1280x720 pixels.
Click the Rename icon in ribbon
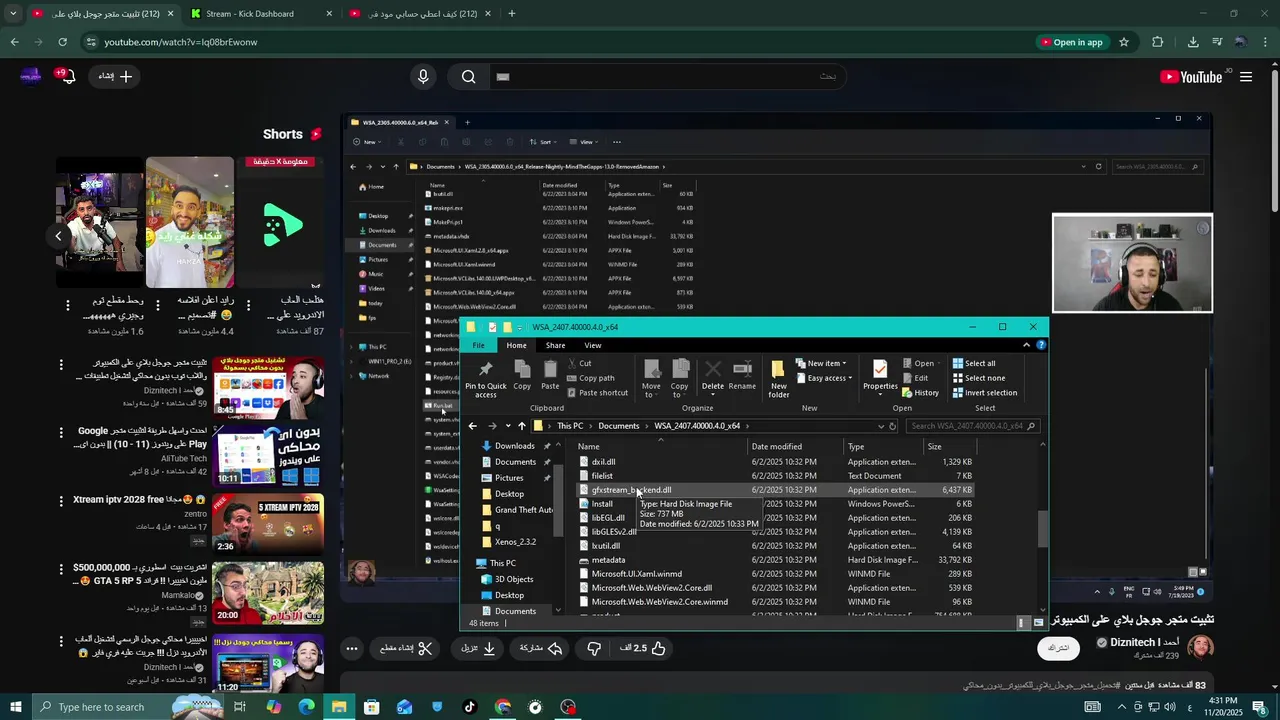(x=742, y=376)
